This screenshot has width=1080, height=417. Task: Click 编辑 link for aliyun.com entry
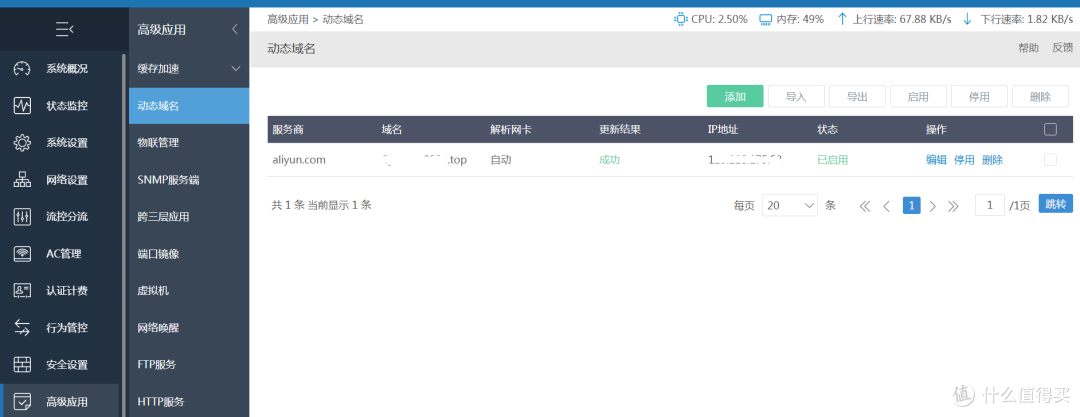click(x=936, y=160)
